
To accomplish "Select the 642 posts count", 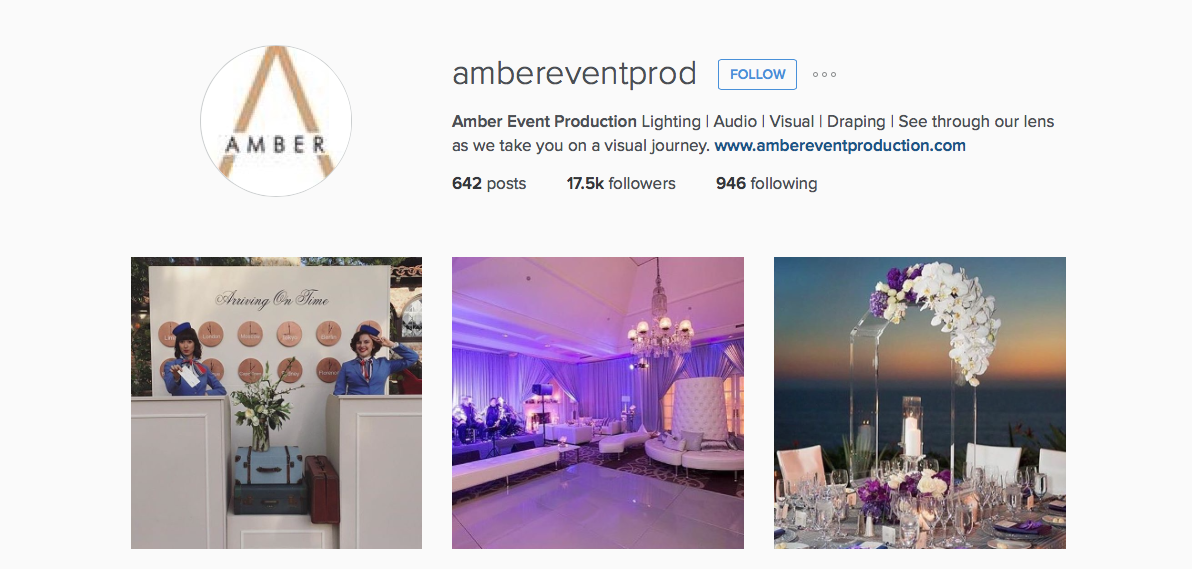I will pos(489,183).
